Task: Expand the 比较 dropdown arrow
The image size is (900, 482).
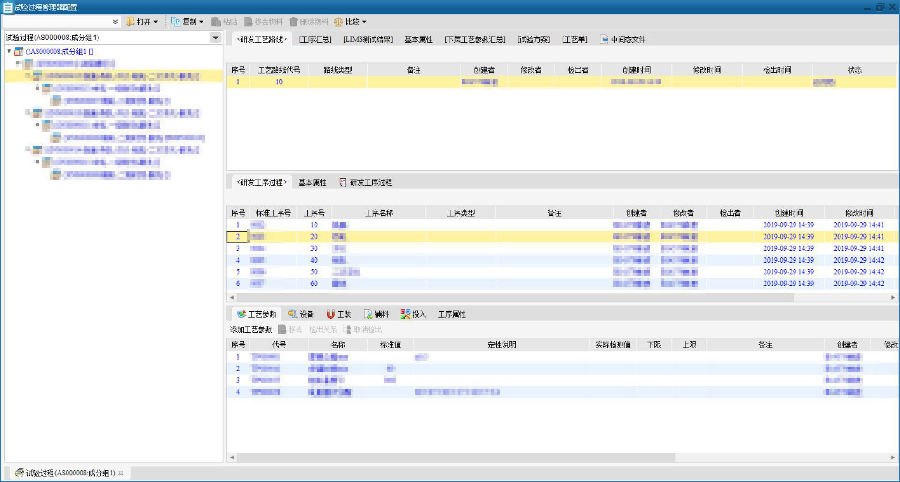Action: pyautogui.click(x=364, y=21)
